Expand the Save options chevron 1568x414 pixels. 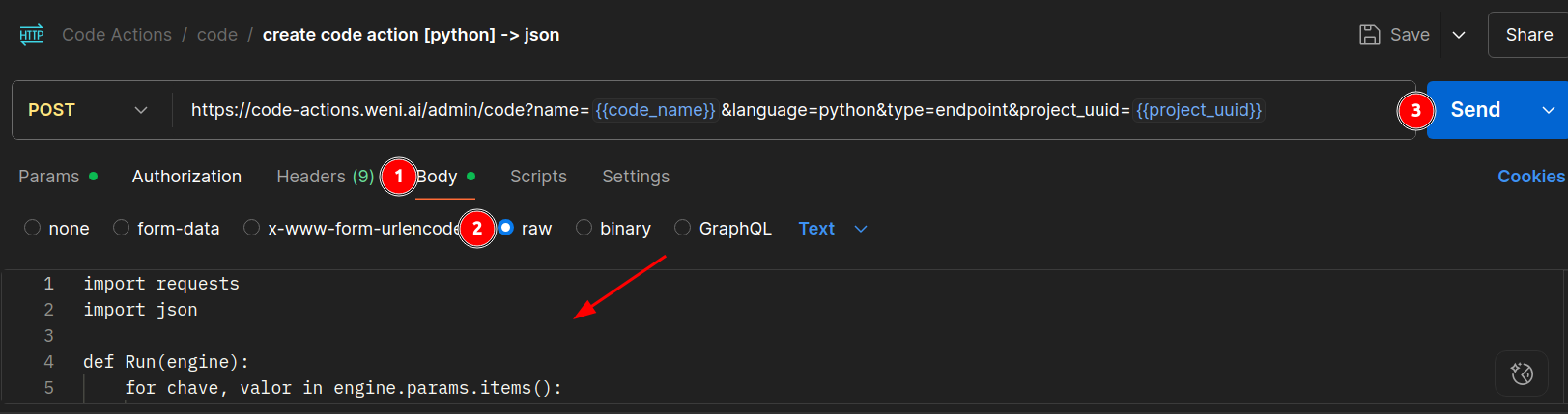(1459, 35)
